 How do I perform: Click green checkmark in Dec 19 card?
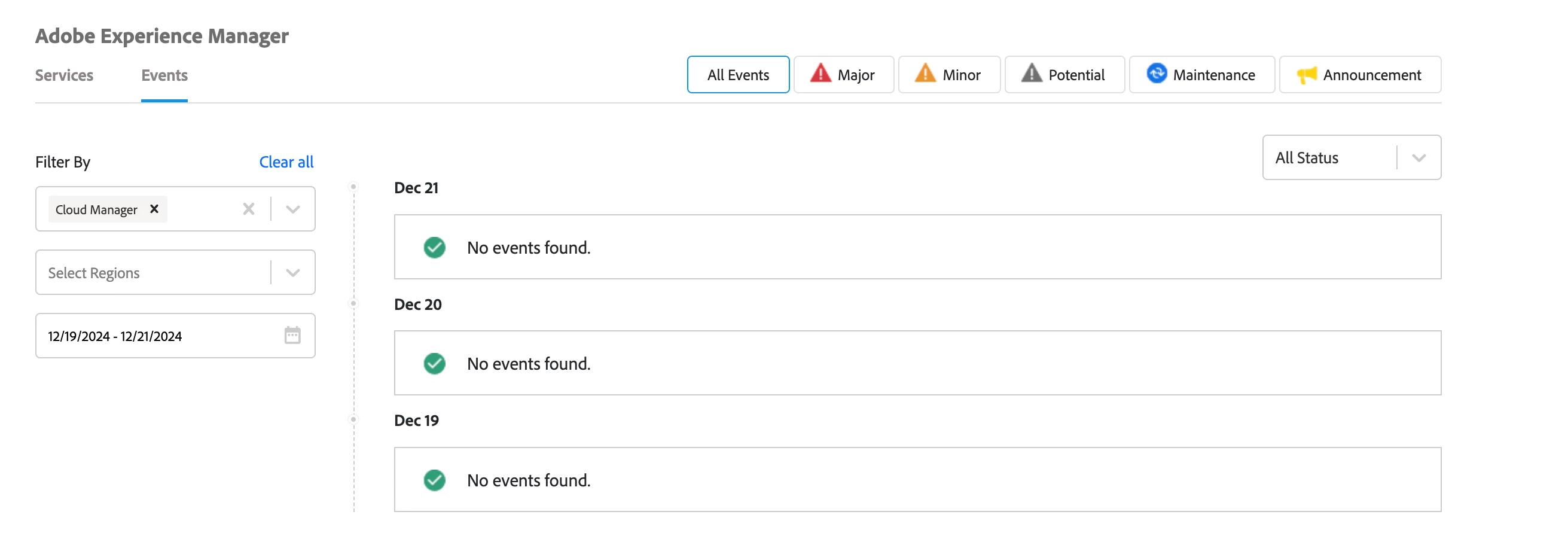point(435,480)
